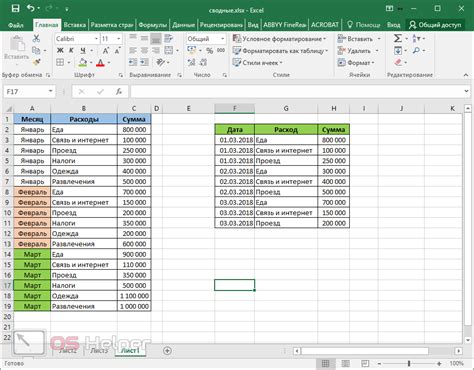Screen dimensions: 474x370
Task: Click the AutoSum sigma icon
Action: point(397,39)
